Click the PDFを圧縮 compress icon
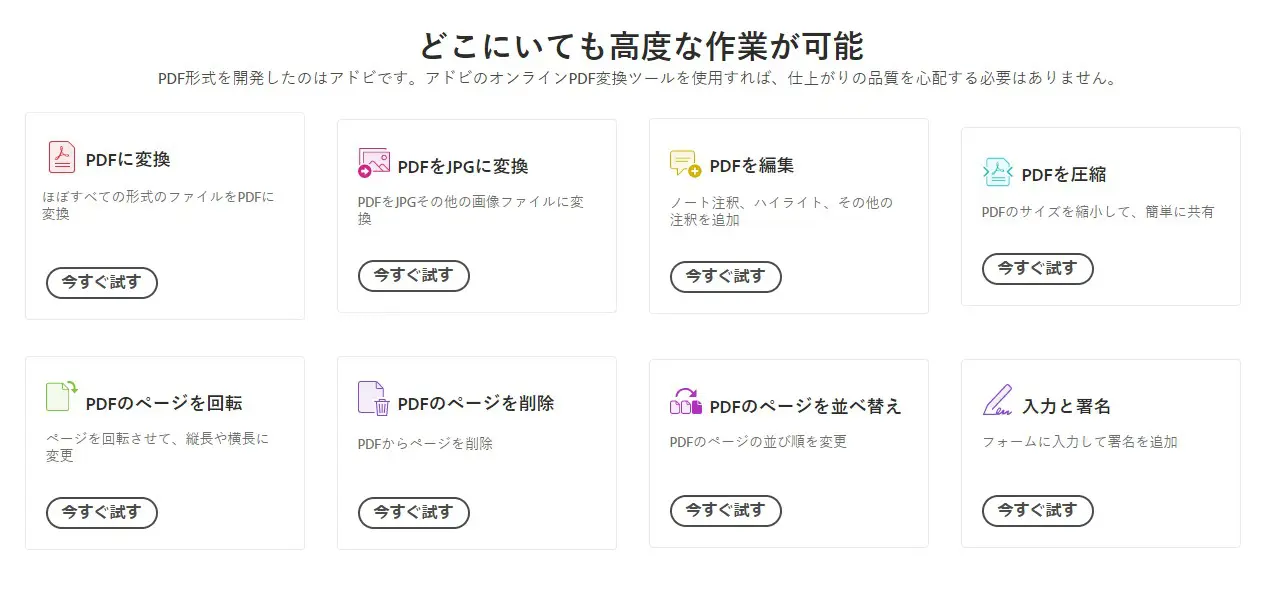Viewport: 1262px width, 589px height. (x=997, y=172)
